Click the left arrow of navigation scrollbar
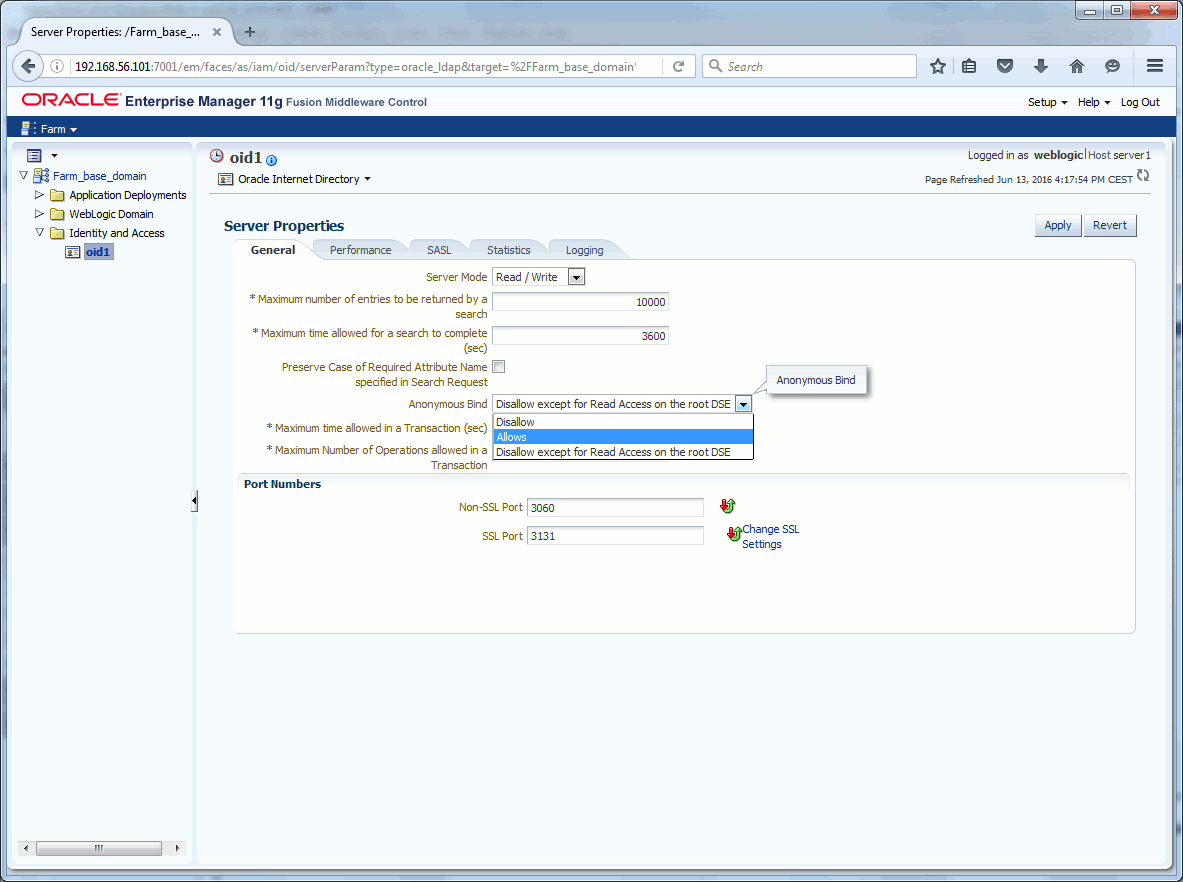 coord(26,848)
